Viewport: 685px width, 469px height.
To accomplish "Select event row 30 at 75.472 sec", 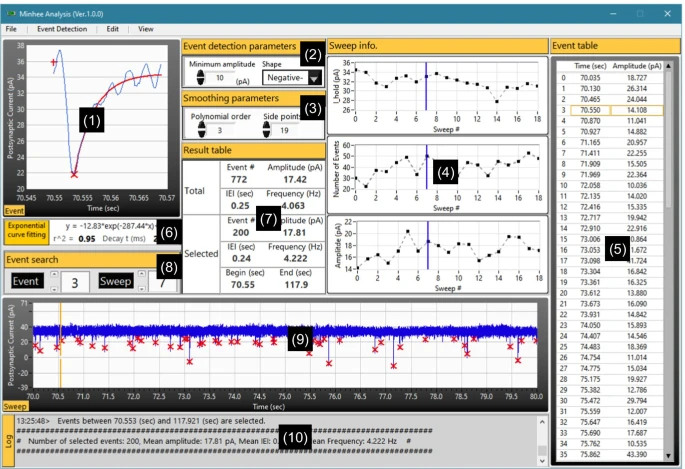I will (x=610, y=401).
